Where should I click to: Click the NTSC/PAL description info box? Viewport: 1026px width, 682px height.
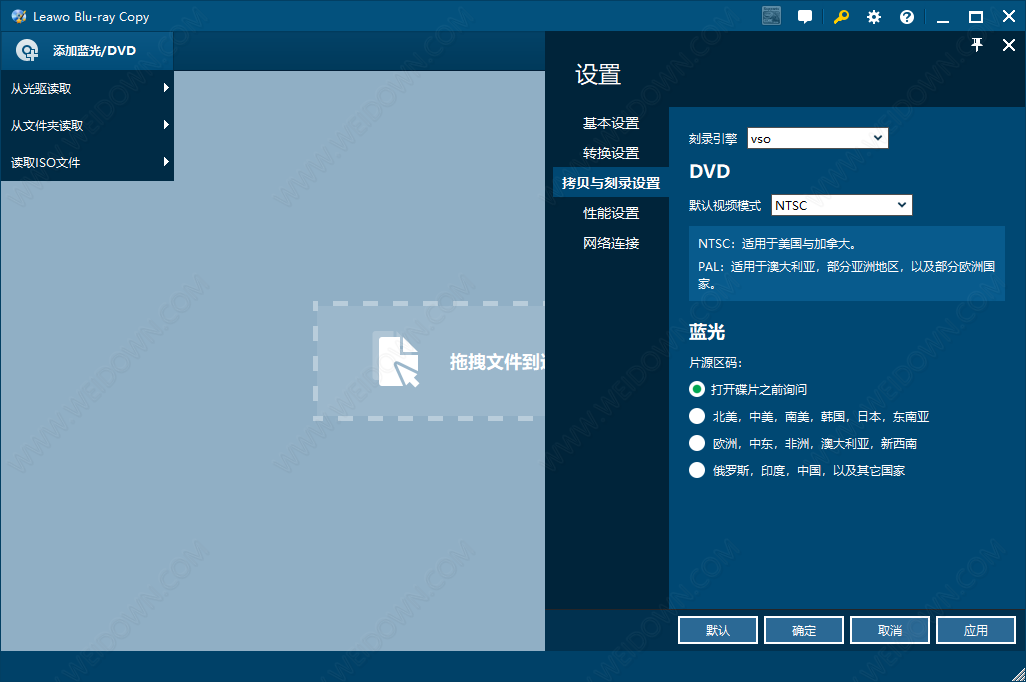[846, 263]
